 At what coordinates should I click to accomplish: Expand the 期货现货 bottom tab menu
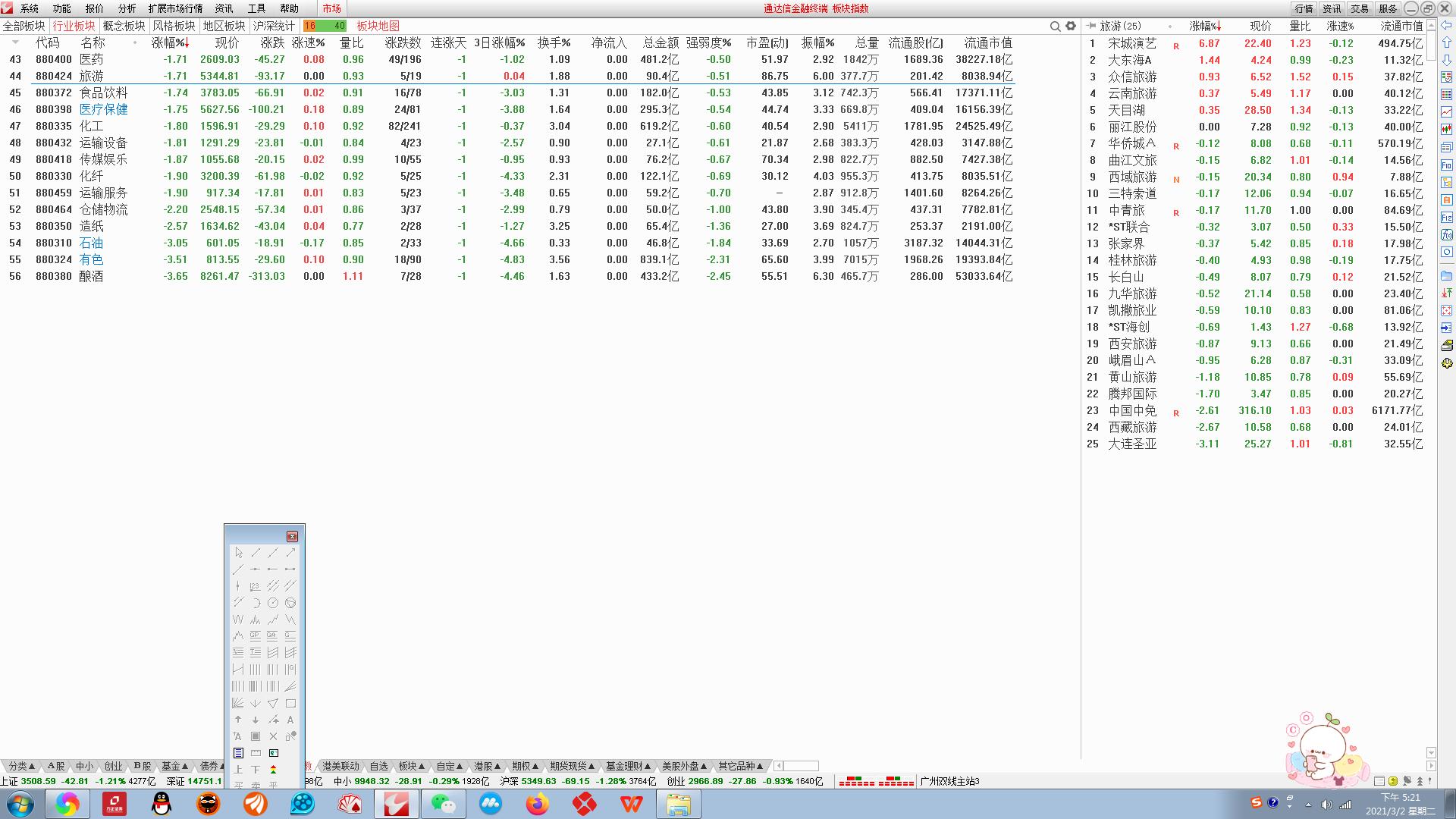click(572, 766)
